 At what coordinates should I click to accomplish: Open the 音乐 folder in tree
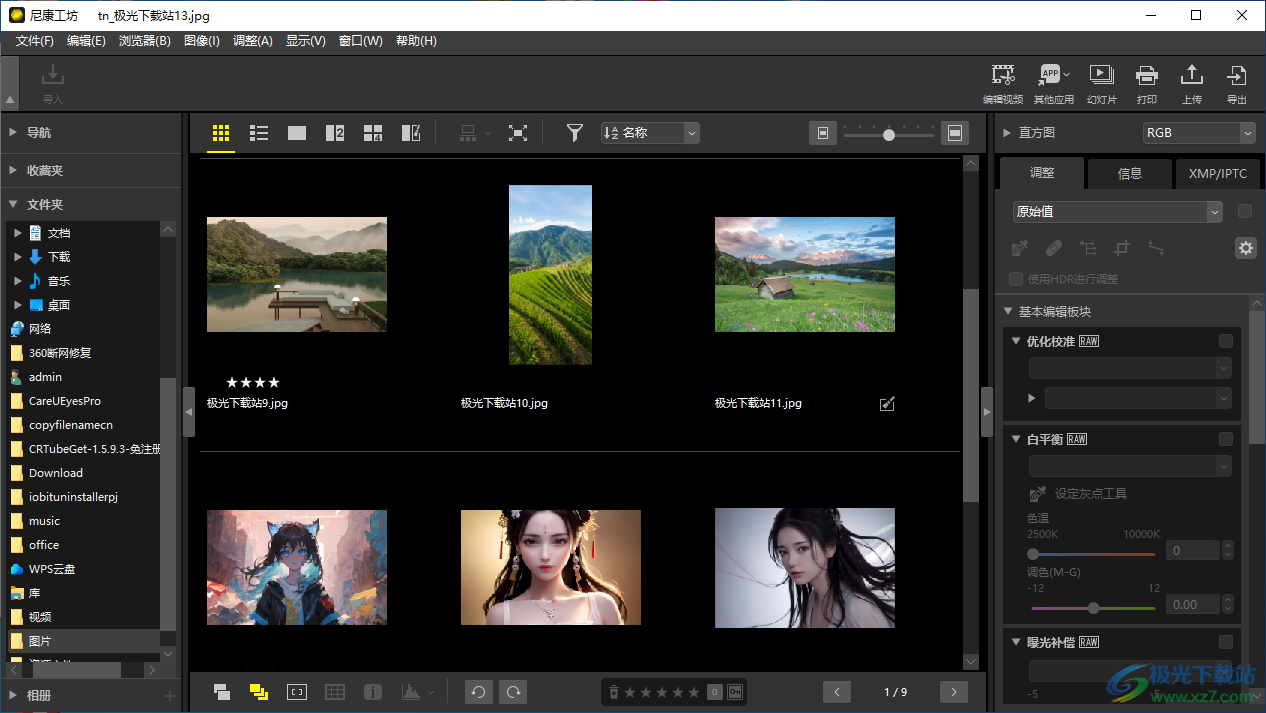[x=59, y=281]
